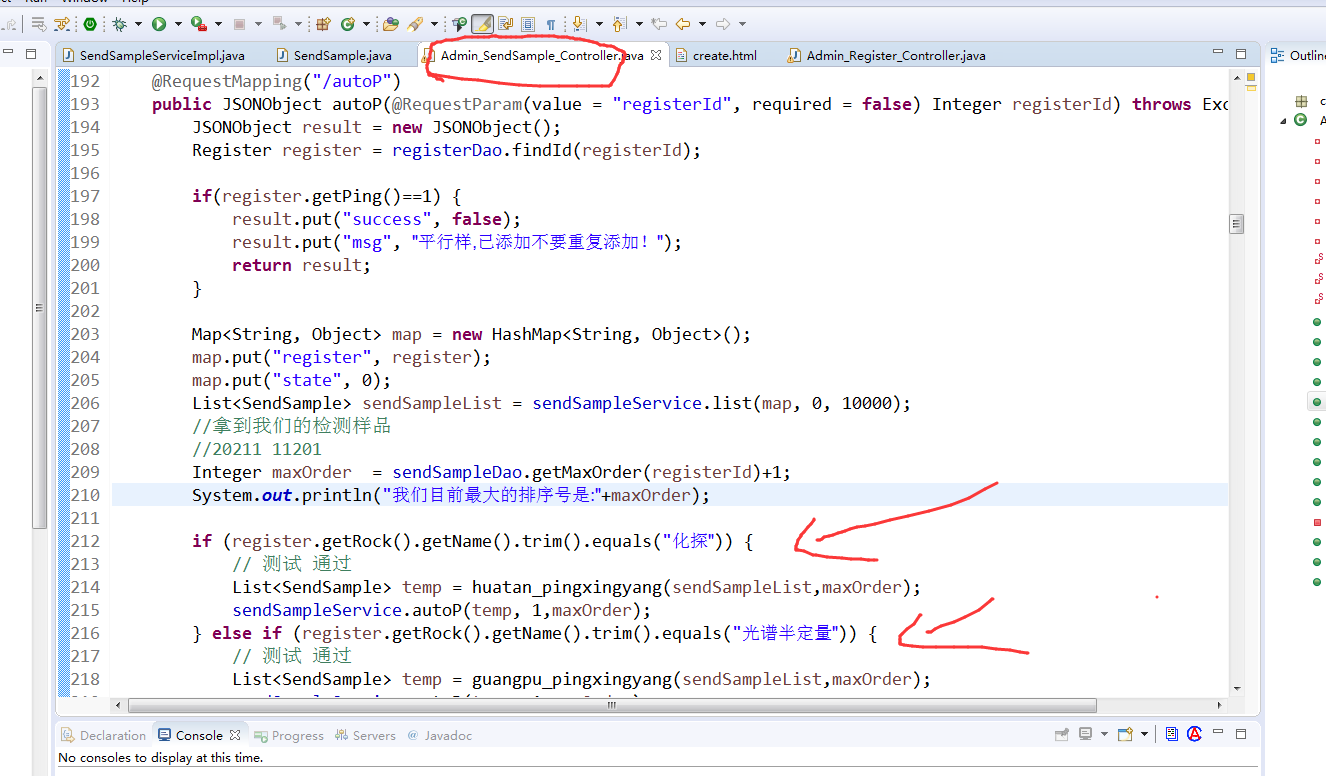Click the Last Edit Location icon

pyautogui.click(x=659, y=23)
